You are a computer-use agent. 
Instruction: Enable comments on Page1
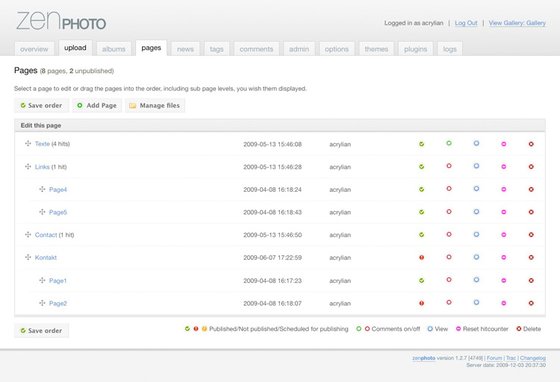449,280
